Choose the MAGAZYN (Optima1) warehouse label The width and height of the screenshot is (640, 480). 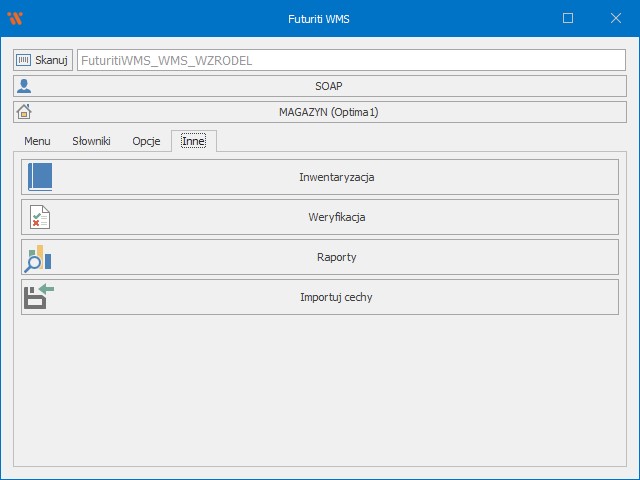pyautogui.click(x=328, y=112)
